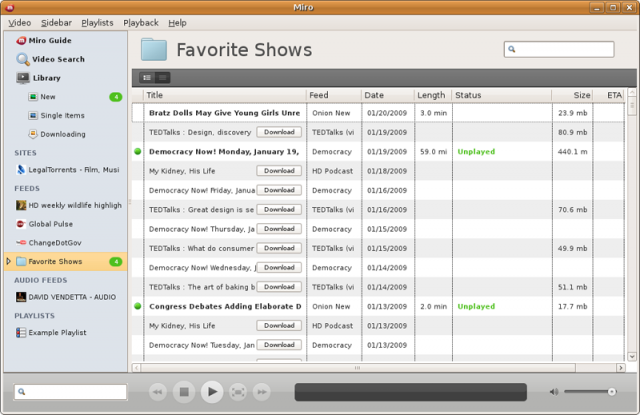This screenshot has width=640, height=415.
Task: Download Democracy Now! Thursday episode
Action: [279, 229]
